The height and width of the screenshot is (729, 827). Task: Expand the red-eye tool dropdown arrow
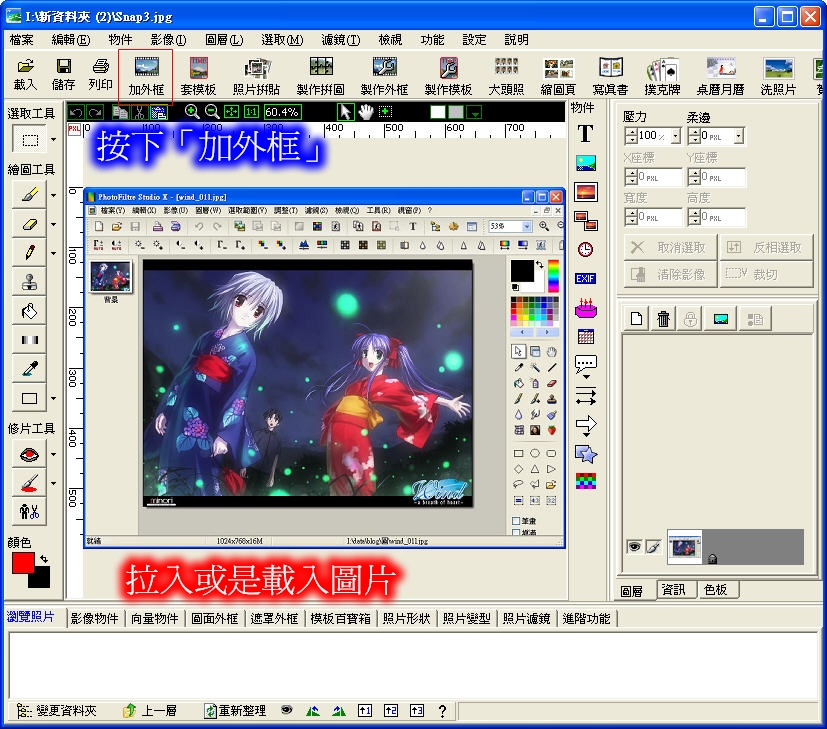[53, 454]
